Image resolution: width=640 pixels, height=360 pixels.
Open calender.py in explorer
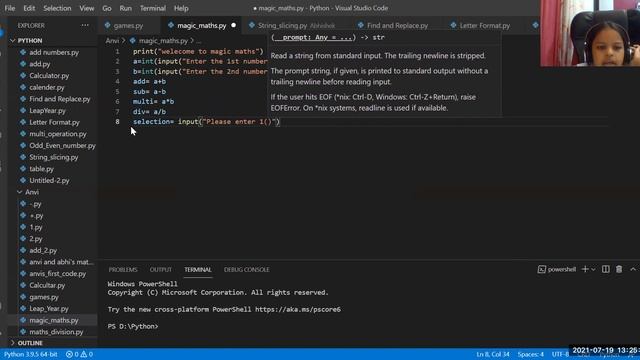(x=47, y=87)
